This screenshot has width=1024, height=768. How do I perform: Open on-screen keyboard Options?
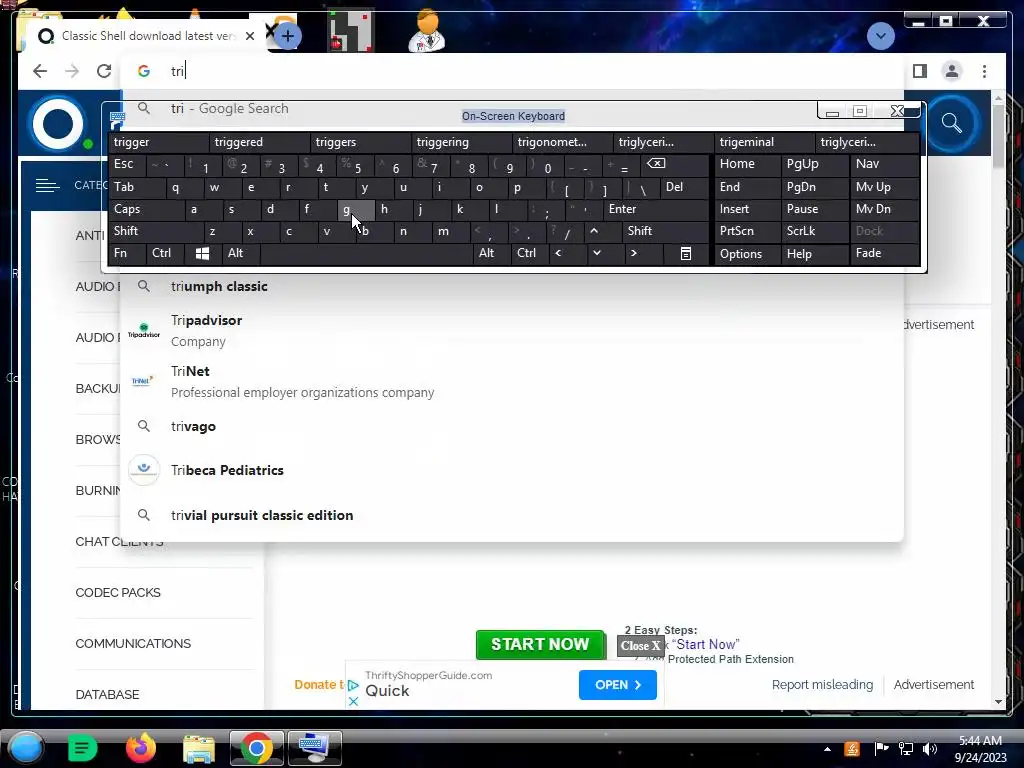coord(747,253)
